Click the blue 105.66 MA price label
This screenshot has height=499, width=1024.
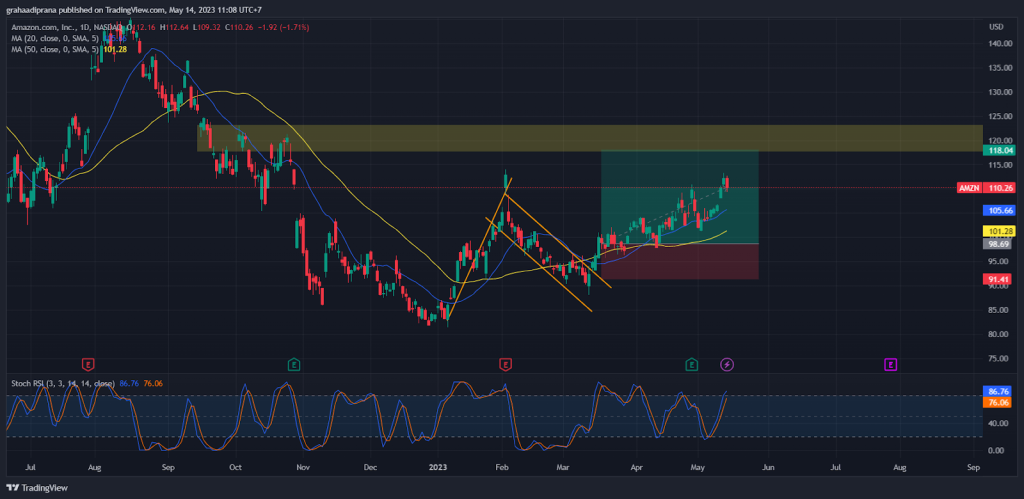coord(999,210)
